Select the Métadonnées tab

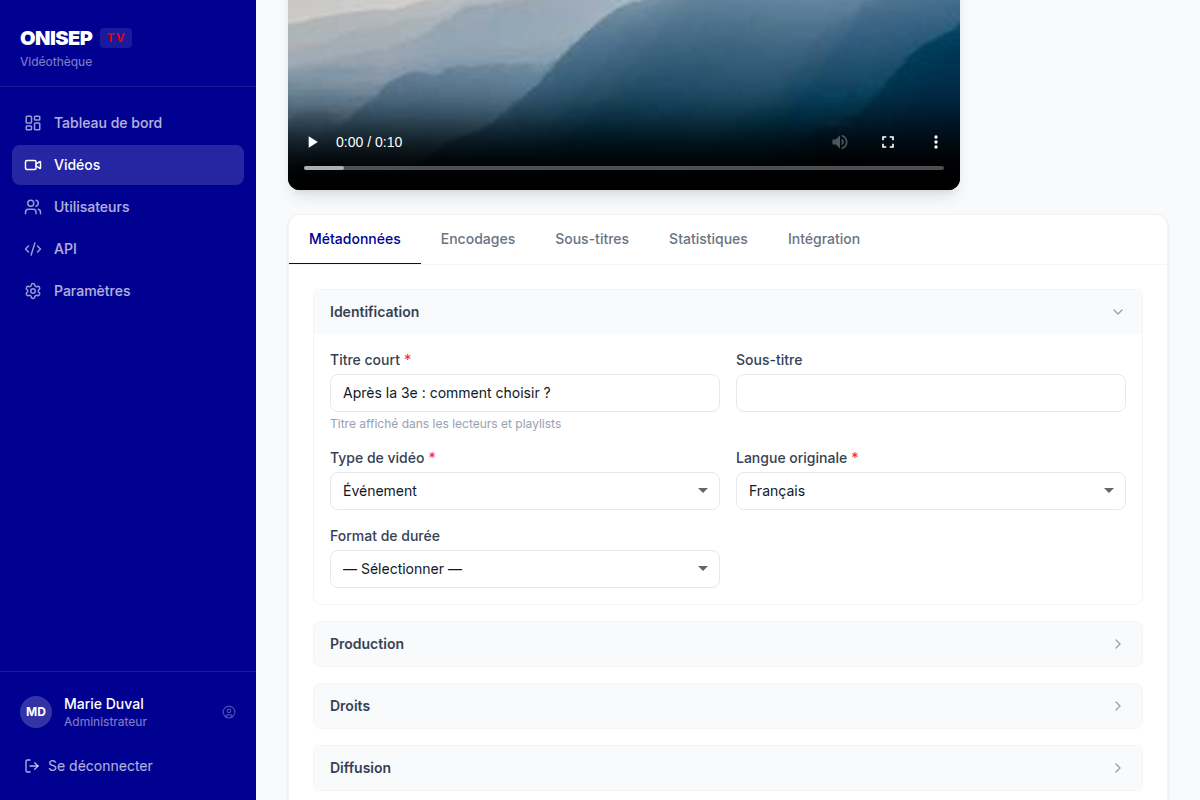pyautogui.click(x=355, y=239)
